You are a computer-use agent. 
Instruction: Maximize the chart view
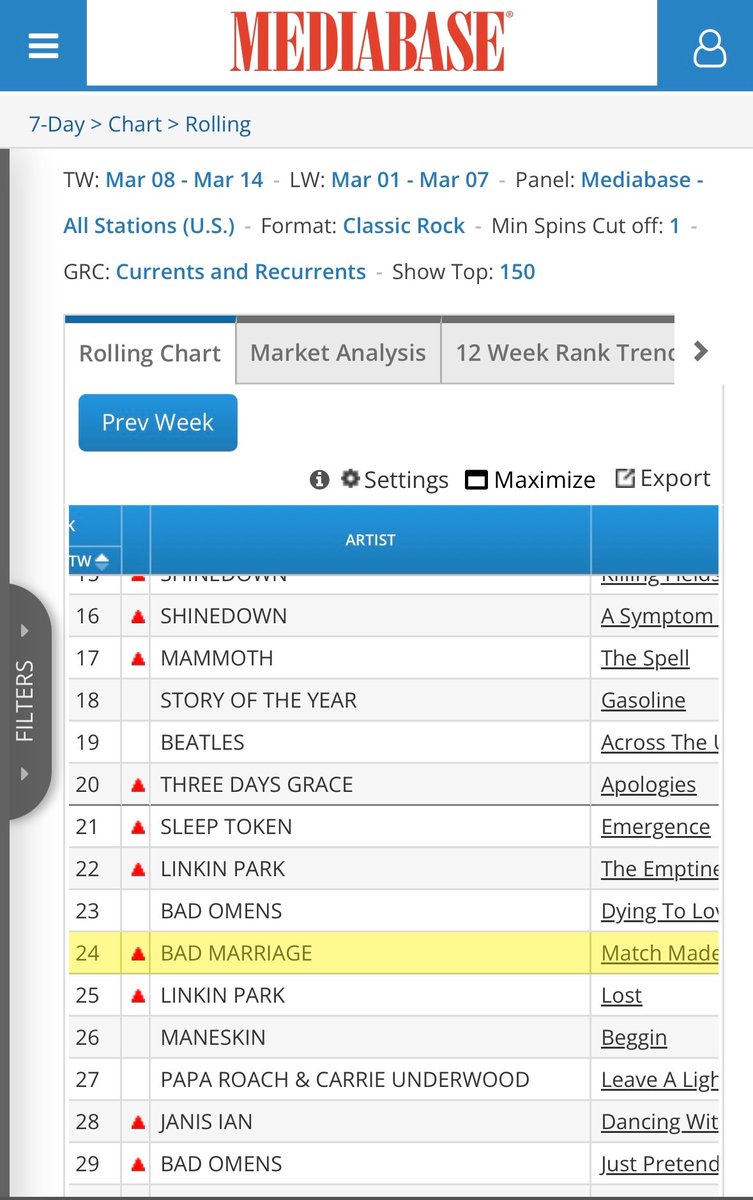(x=531, y=480)
